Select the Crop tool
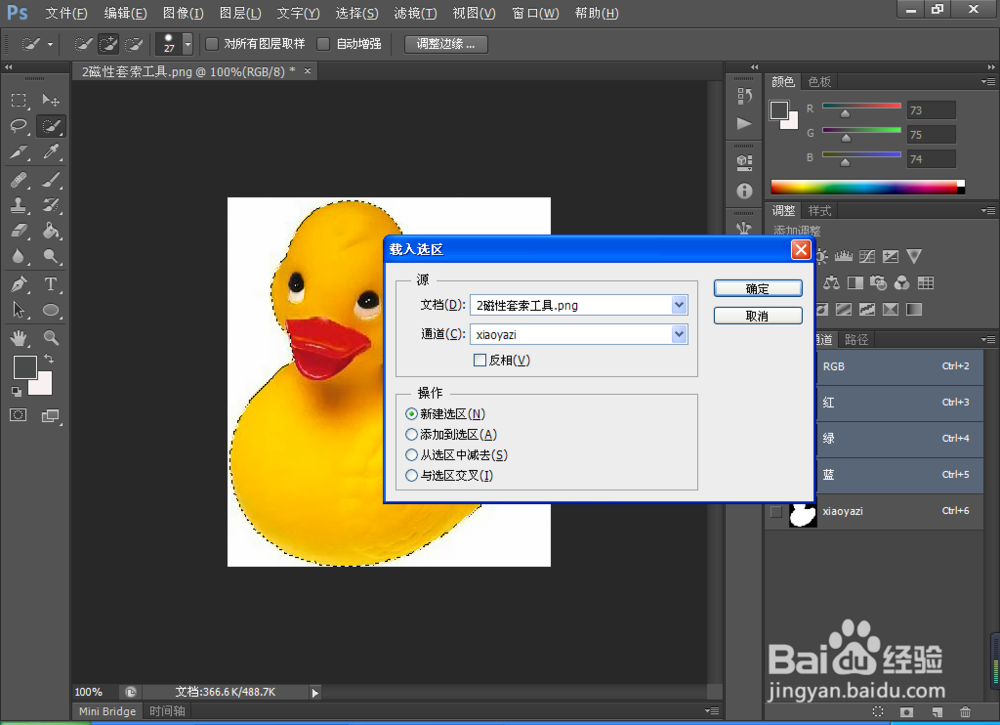 pos(18,152)
